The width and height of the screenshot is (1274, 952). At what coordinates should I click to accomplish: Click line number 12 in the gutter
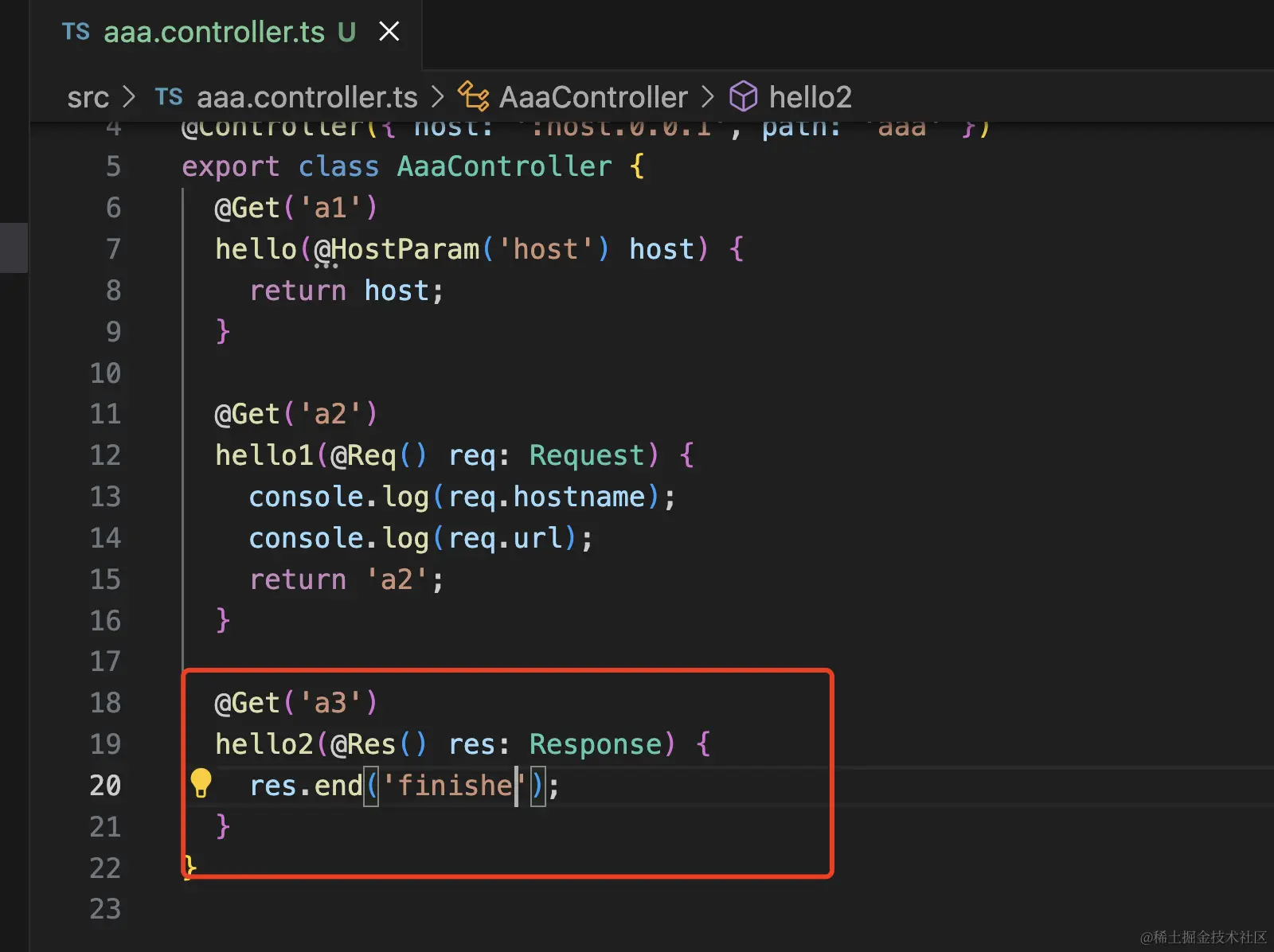click(x=105, y=455)
